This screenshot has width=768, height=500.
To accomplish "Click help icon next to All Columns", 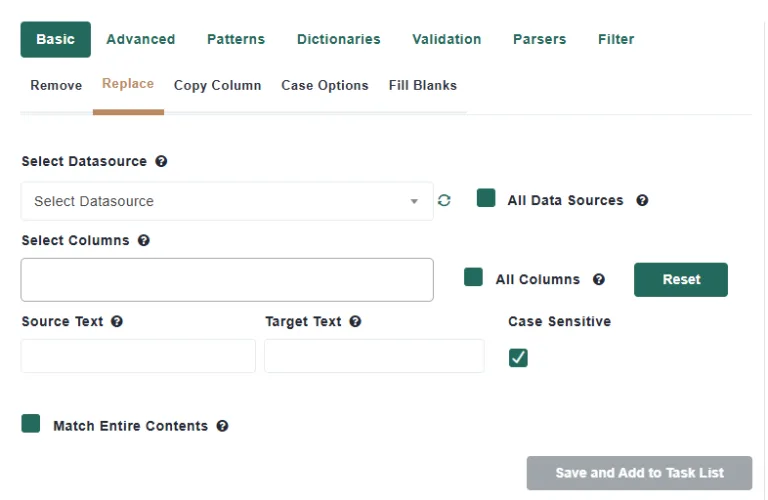I will pos(599,280).
